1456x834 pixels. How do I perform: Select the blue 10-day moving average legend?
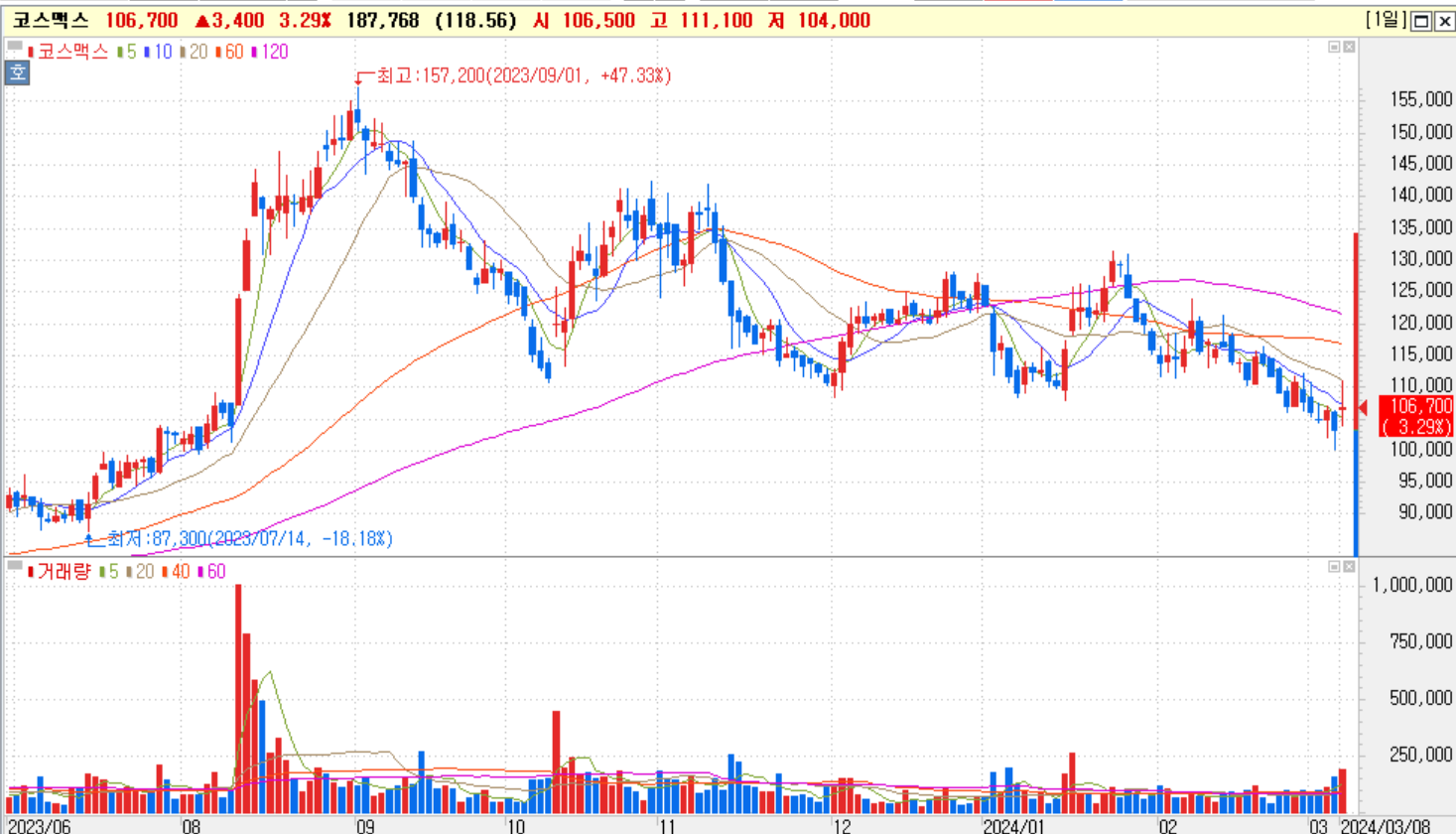pos(158,52)
